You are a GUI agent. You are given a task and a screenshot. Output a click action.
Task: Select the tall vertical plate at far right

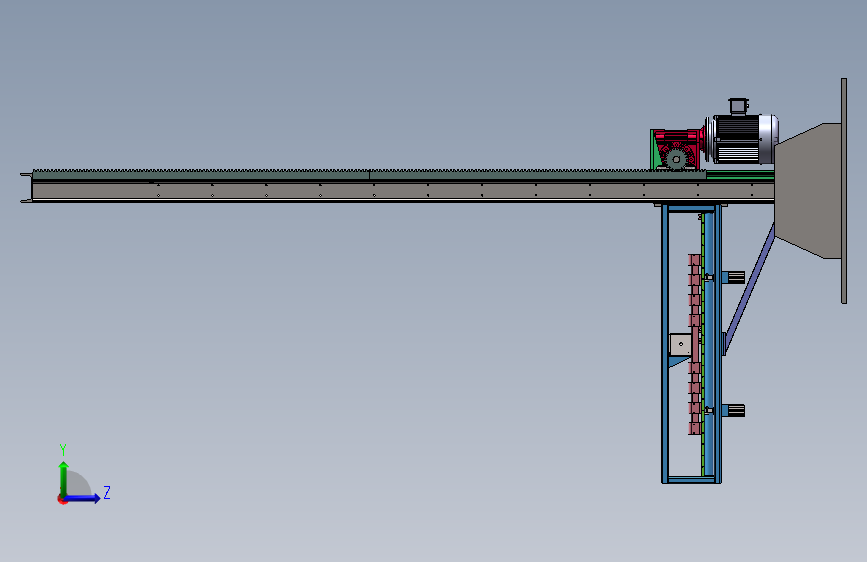click(844, 191)
